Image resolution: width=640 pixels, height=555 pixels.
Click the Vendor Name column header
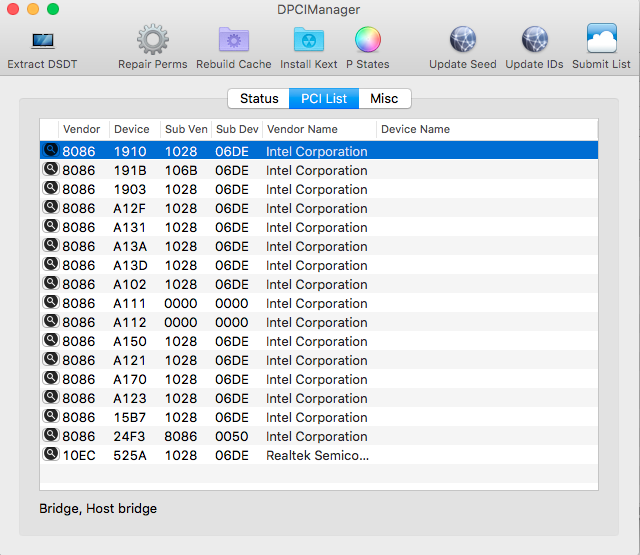coord(318,129)
